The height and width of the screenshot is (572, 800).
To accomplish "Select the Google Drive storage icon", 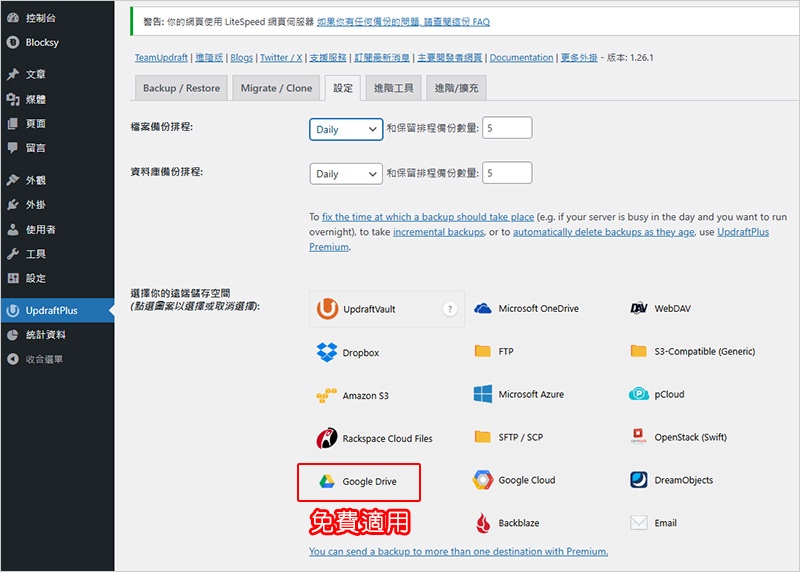I will pyautogui.click(x=326, y=481).
